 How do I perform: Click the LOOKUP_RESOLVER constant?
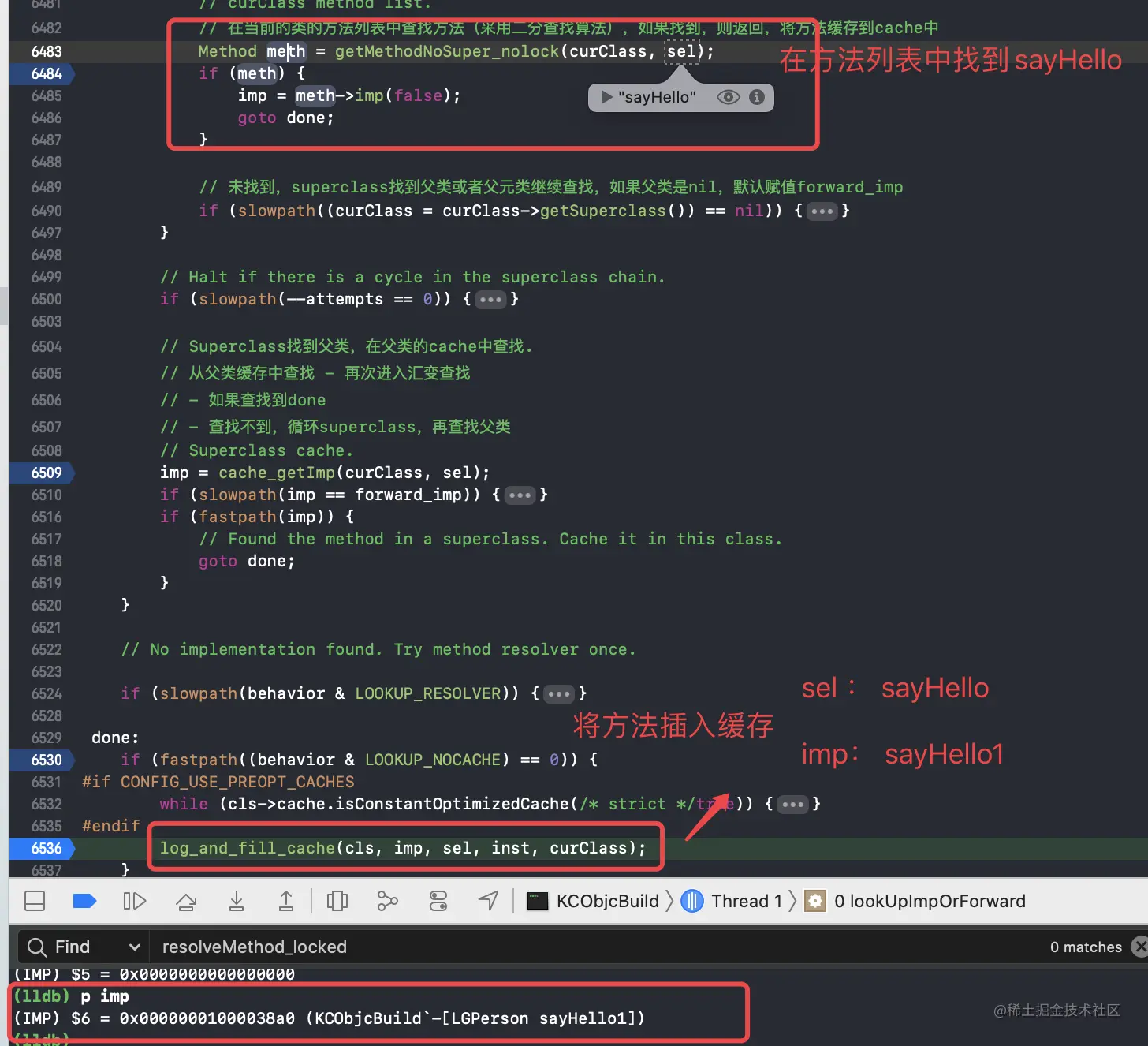pos(427,693)
